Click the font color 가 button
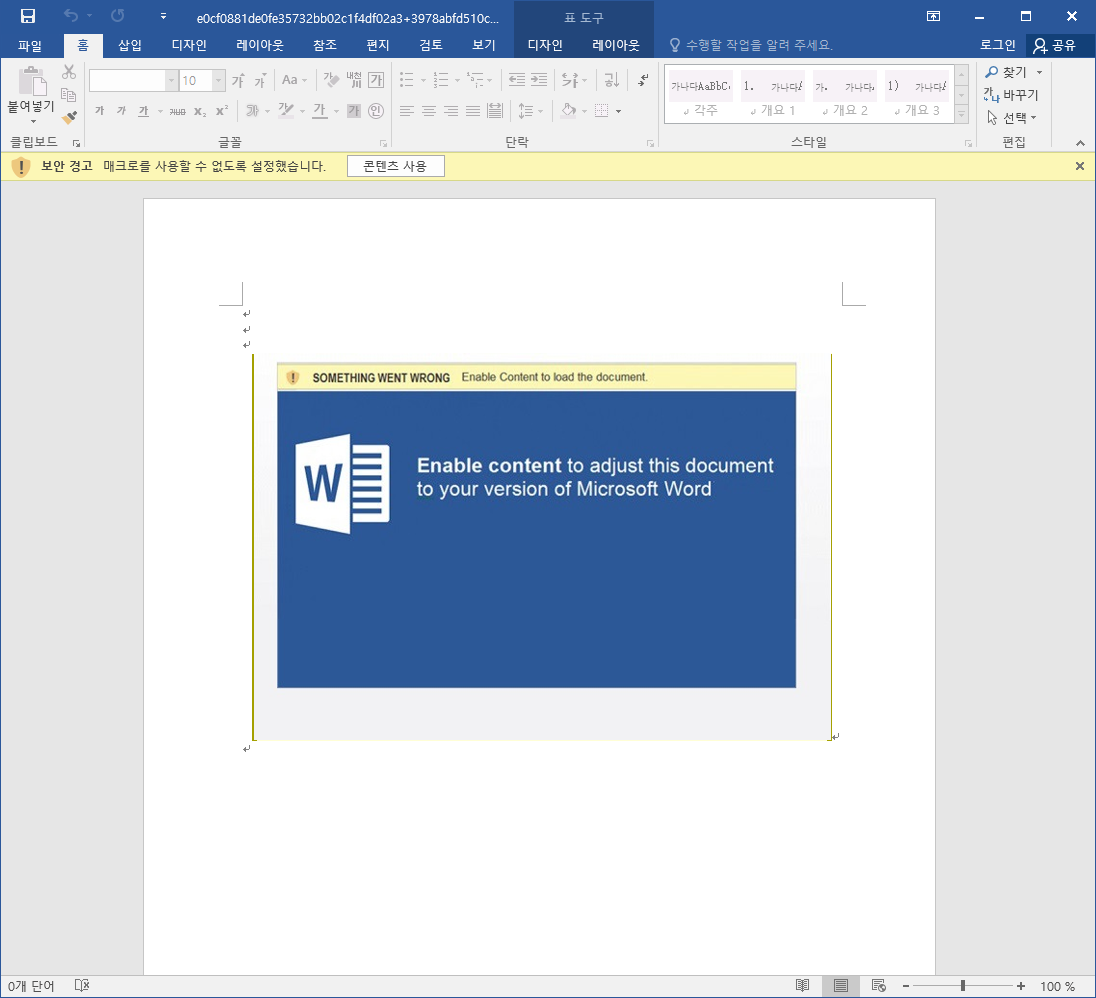This screenshot has height=998, width=1096. [x=320, y=110]
